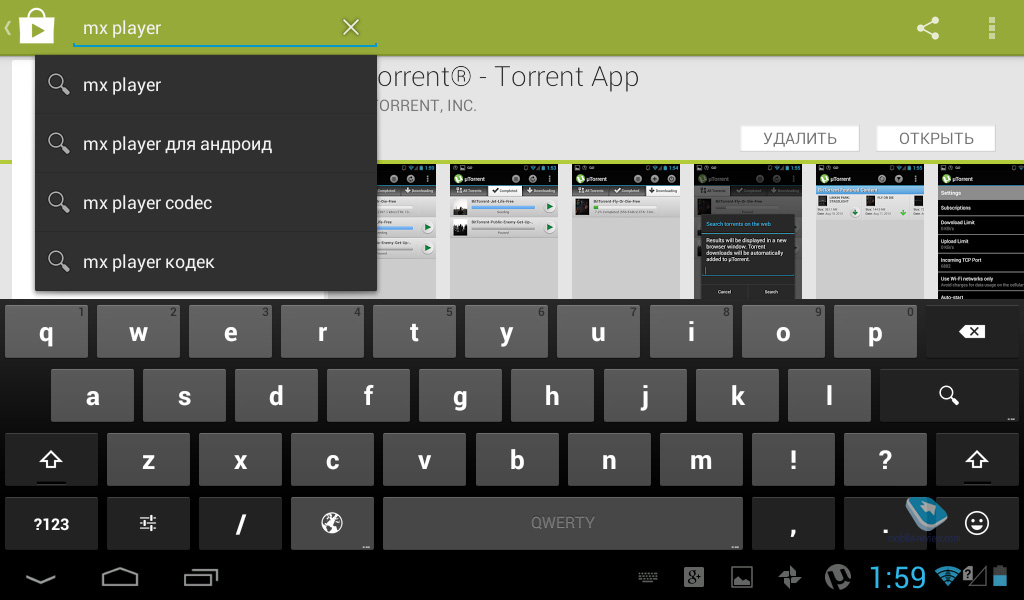
Task: Tap the ОТКРЫТЬ button
Action: tap(936, 138)
